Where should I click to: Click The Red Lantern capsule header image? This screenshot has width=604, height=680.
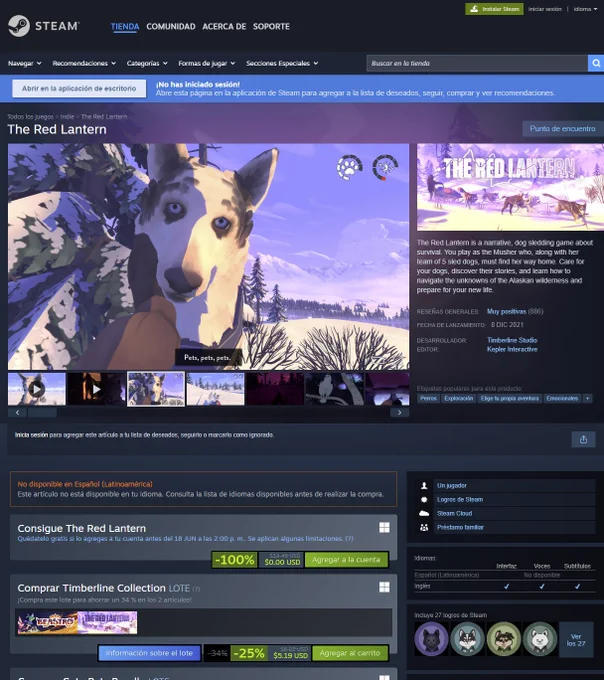(510, 187)
